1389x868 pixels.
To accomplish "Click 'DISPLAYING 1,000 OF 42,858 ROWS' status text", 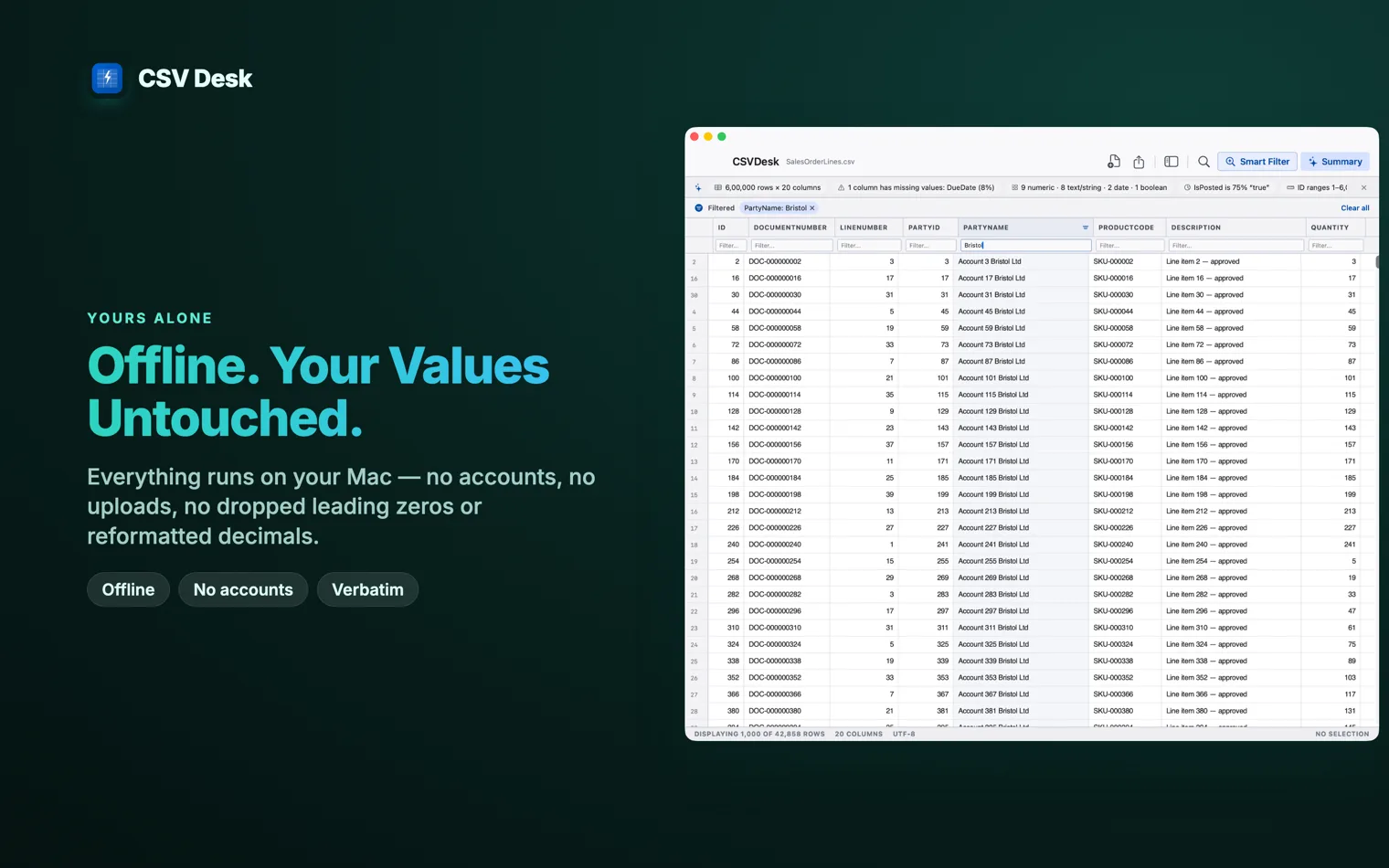I will point(759,734).
